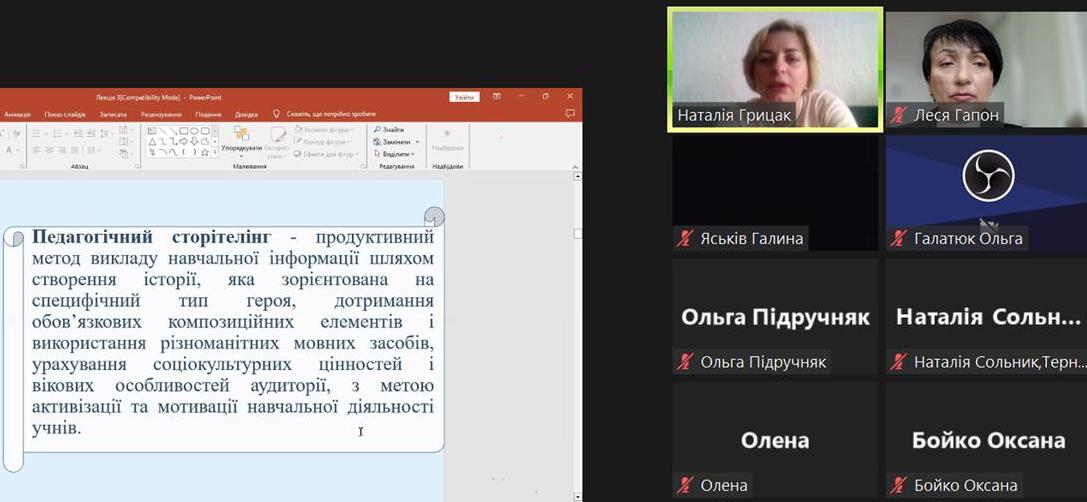Click the Увійти sign-in button

464,97
